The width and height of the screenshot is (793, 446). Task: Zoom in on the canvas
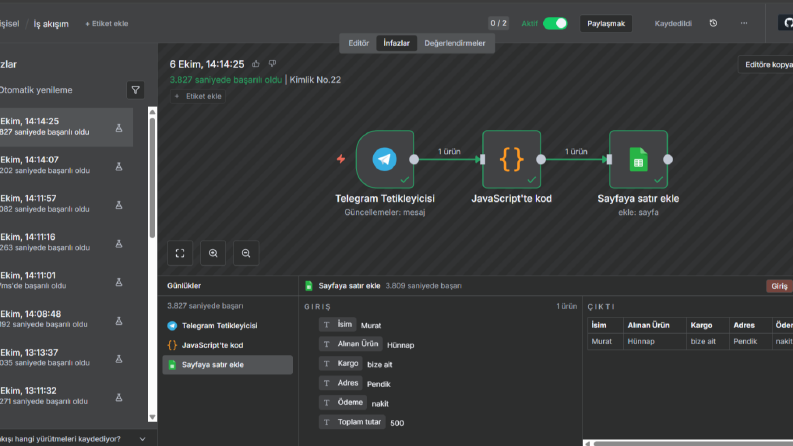point(213,253)
